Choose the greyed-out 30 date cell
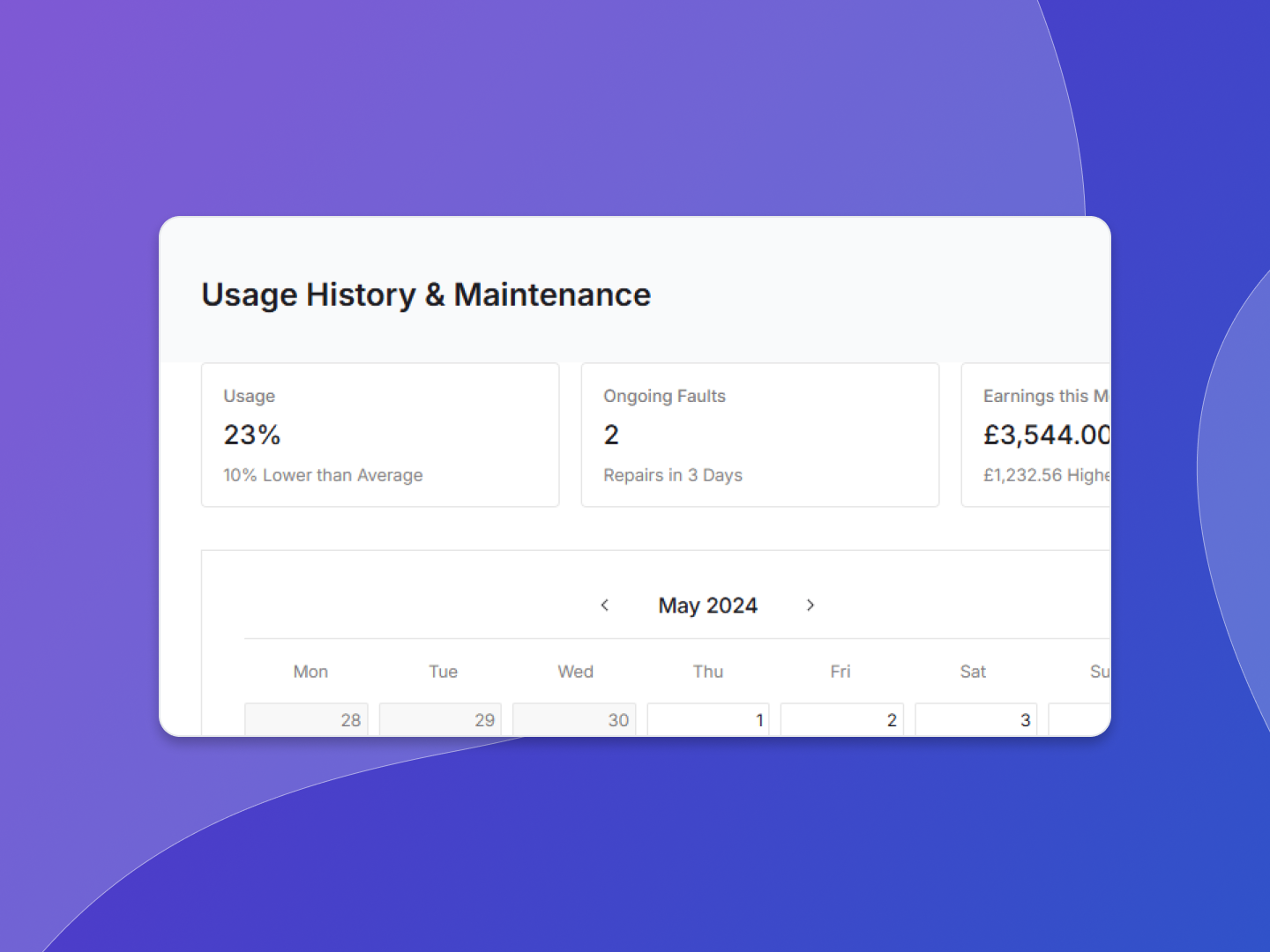The height and width of the screenshot is (952, 1270). pos(574,719)
